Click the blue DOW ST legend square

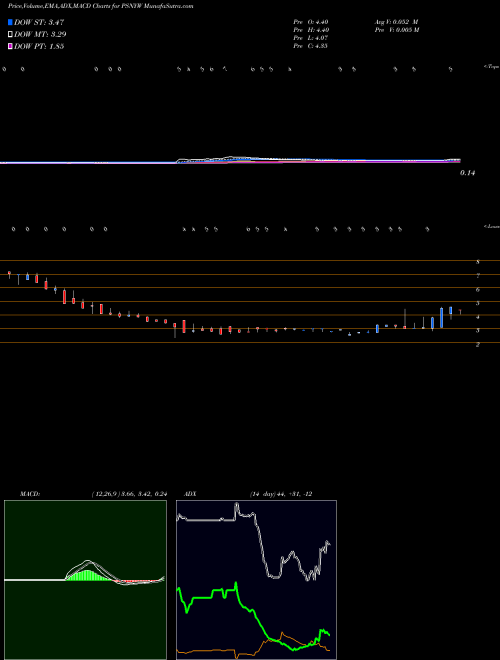pyautogui.click(x=11, y=22)
